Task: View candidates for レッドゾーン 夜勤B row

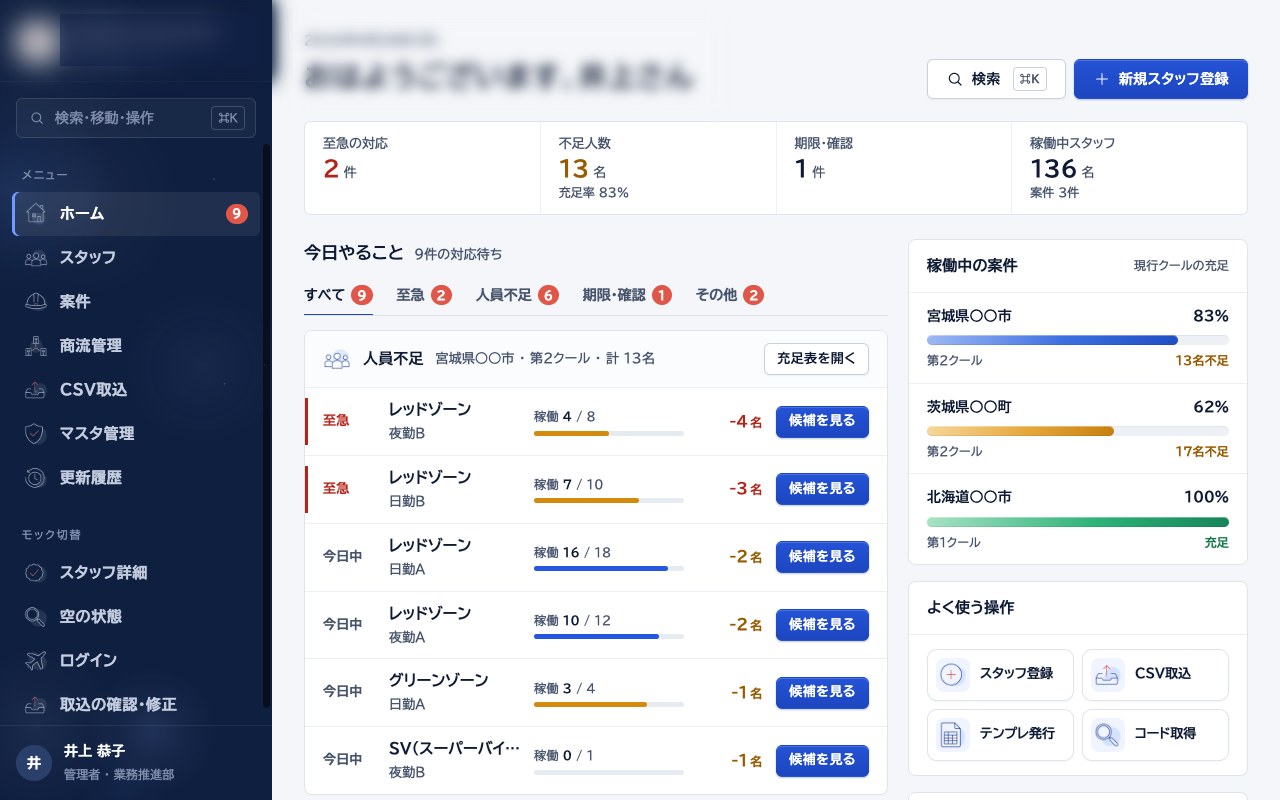Action: (822, 421)
